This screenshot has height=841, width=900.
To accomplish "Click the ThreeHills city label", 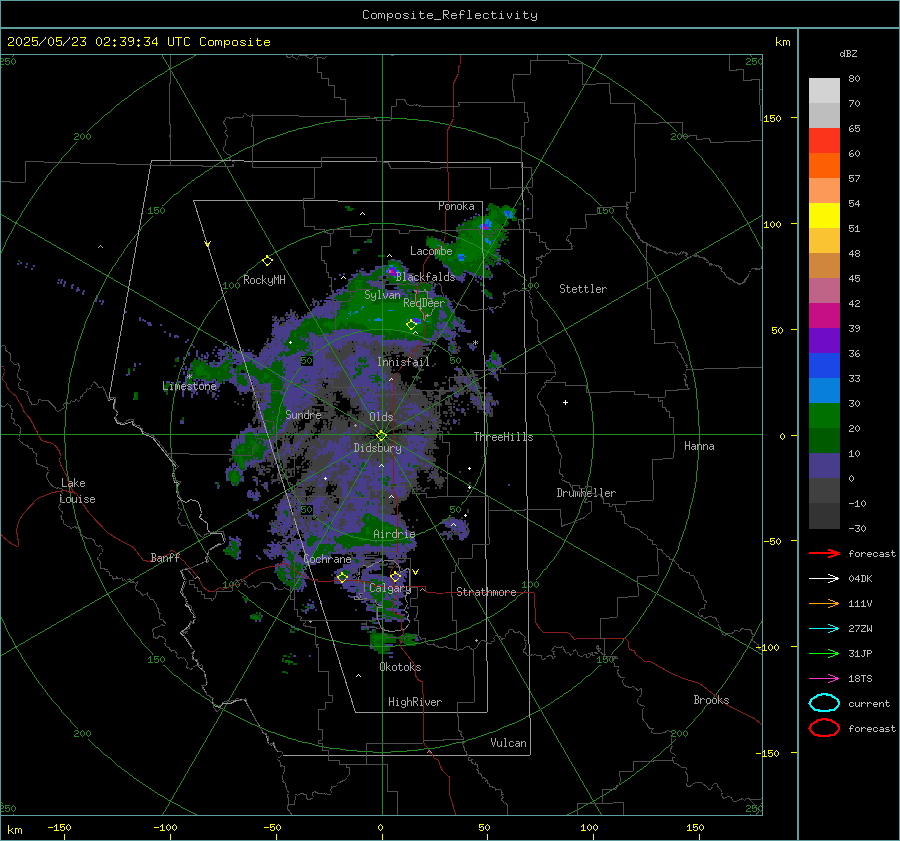I will 503,437.
